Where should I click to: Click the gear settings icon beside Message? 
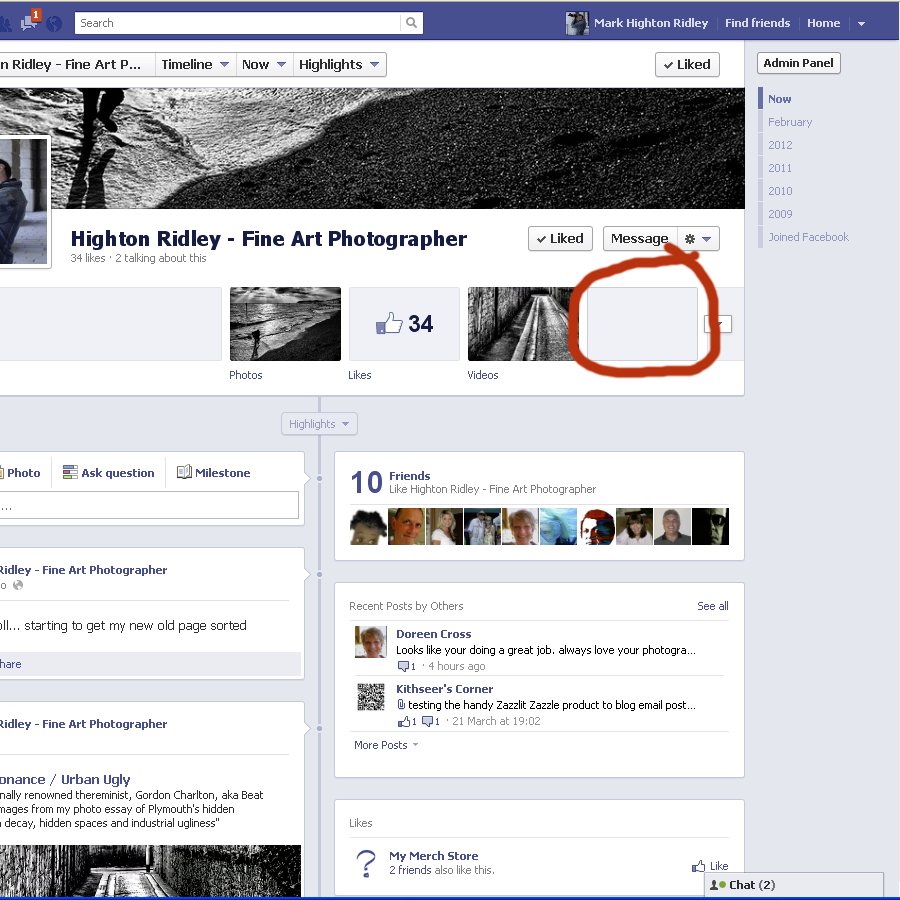(x=690, y=239)
